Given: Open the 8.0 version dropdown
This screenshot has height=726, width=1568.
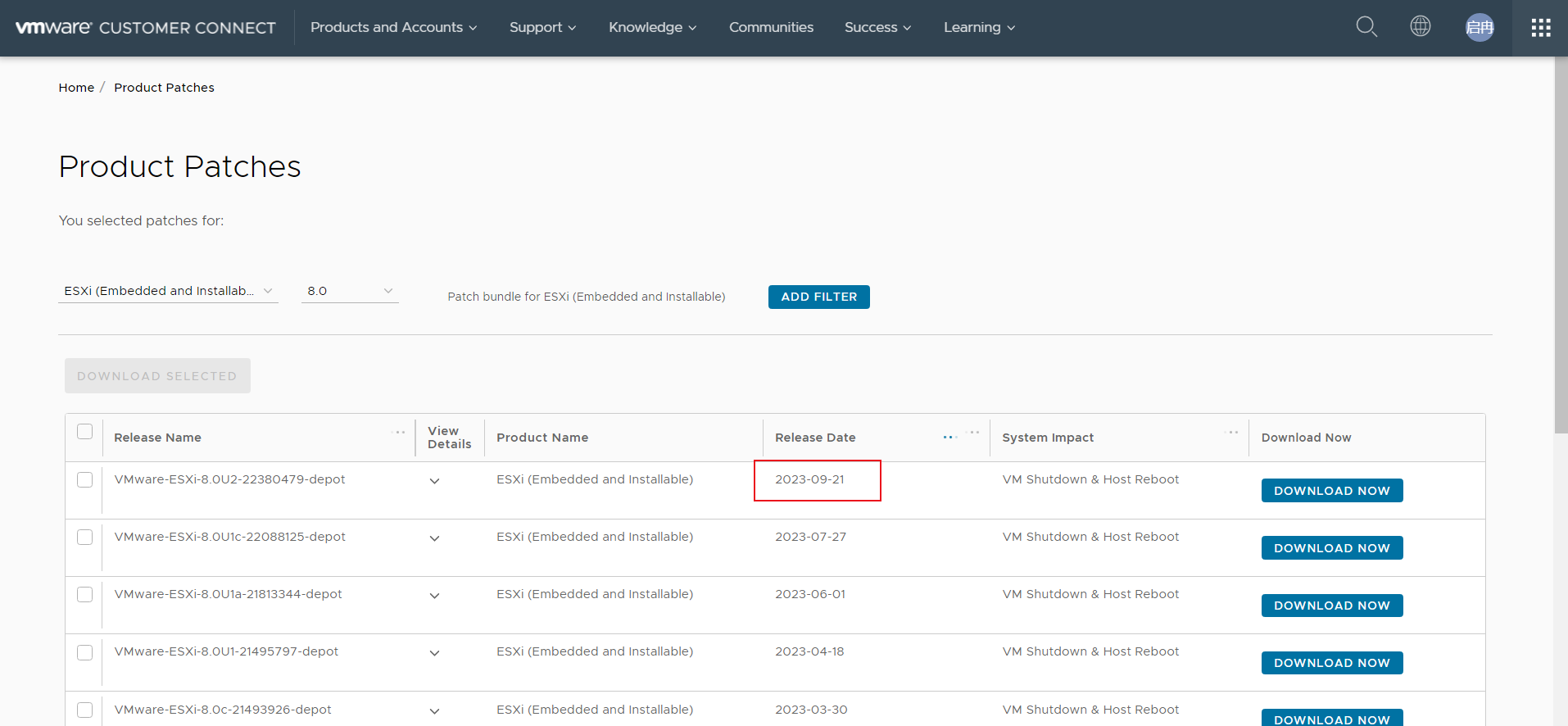Looking at the screenshot, I should pos(350,291).
